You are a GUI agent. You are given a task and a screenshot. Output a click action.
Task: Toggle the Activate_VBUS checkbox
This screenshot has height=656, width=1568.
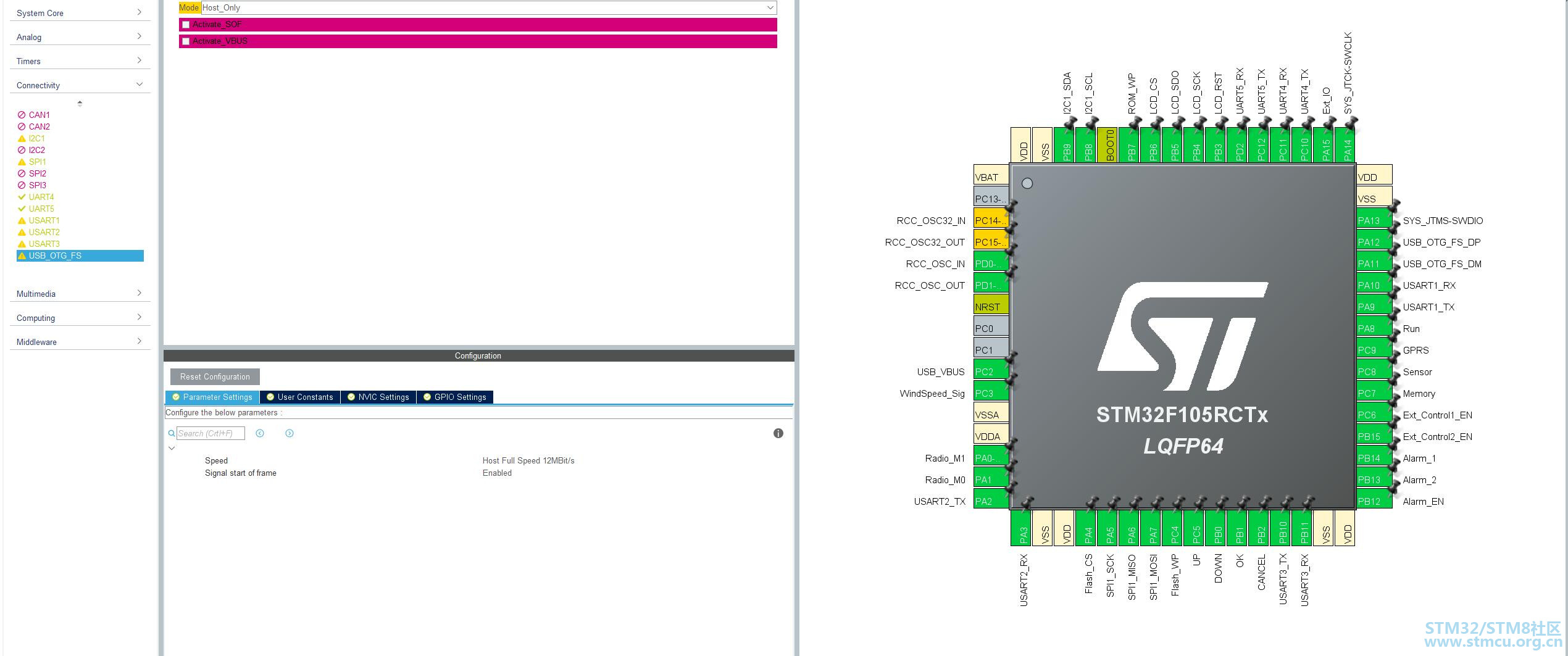click(x=186, y=41)
